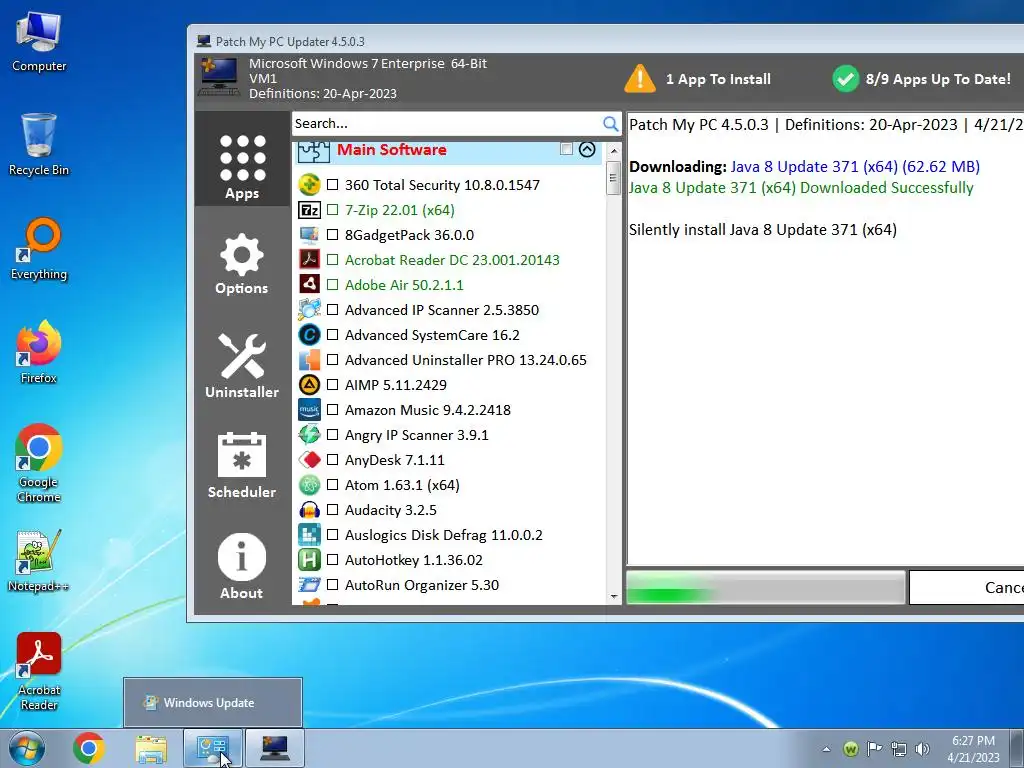1024x768 pixels.
Task: Click the Advanced IP Scanner icon
Action: click(310, 310)
